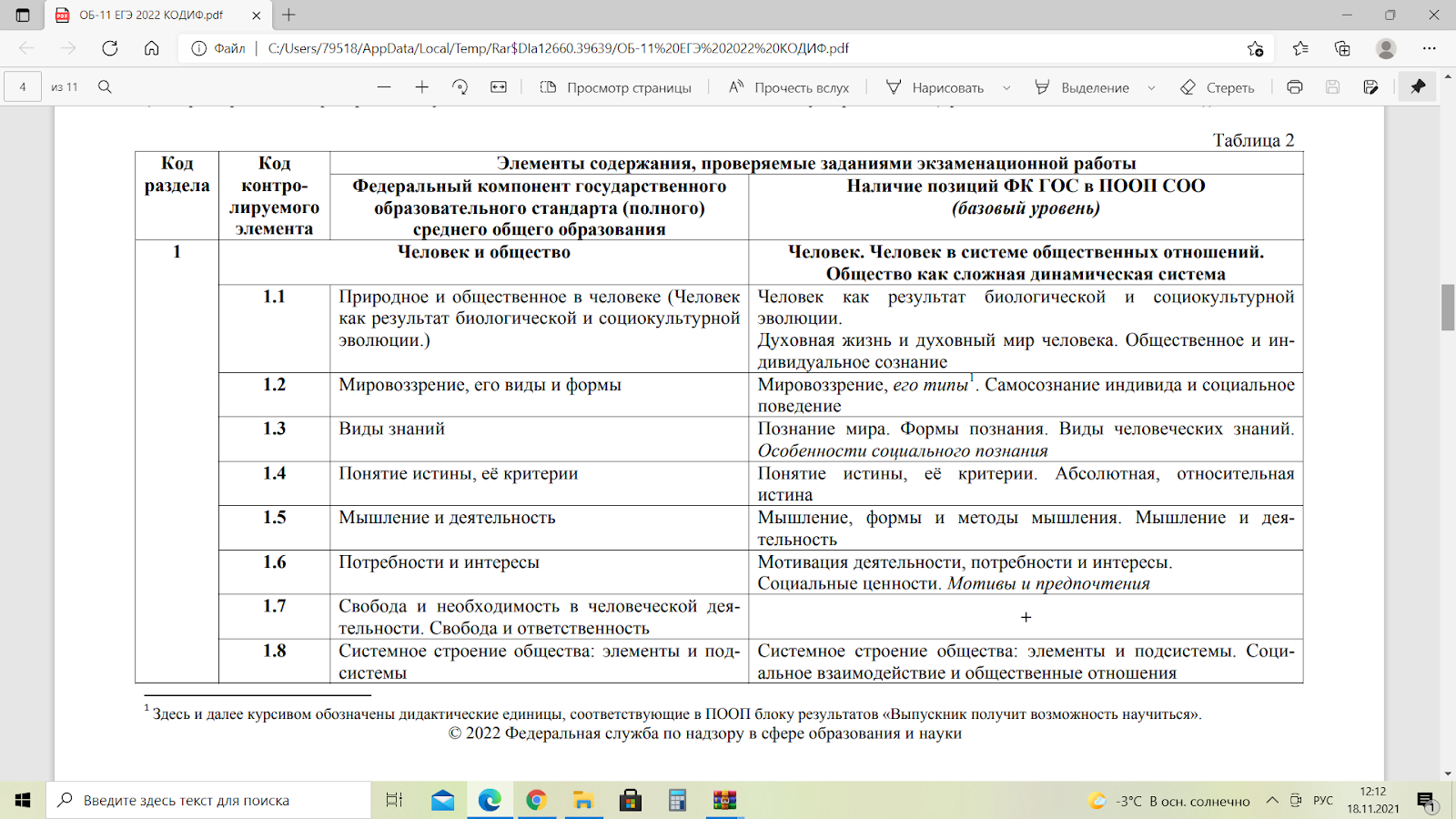Open Task View on the taskbar
This screenshot has height=819, width=1456.
(394, 800)
